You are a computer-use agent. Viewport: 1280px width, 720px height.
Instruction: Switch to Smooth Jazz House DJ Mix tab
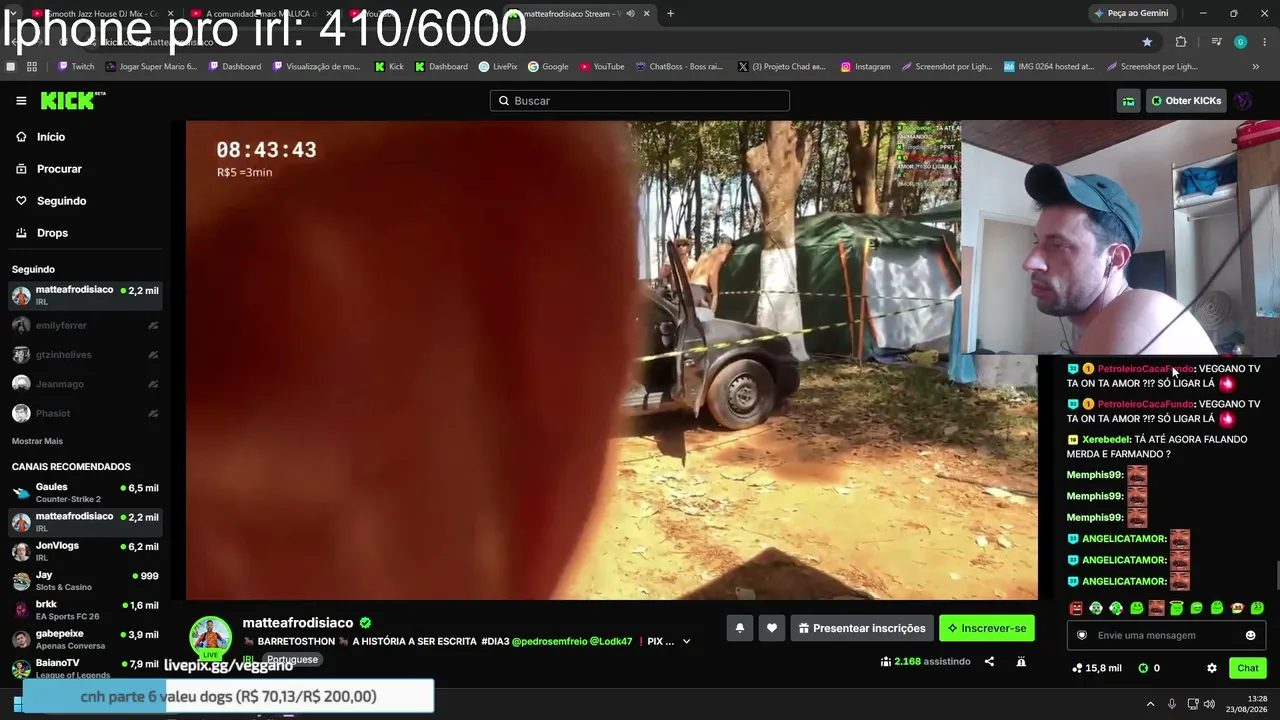[95, 13]
